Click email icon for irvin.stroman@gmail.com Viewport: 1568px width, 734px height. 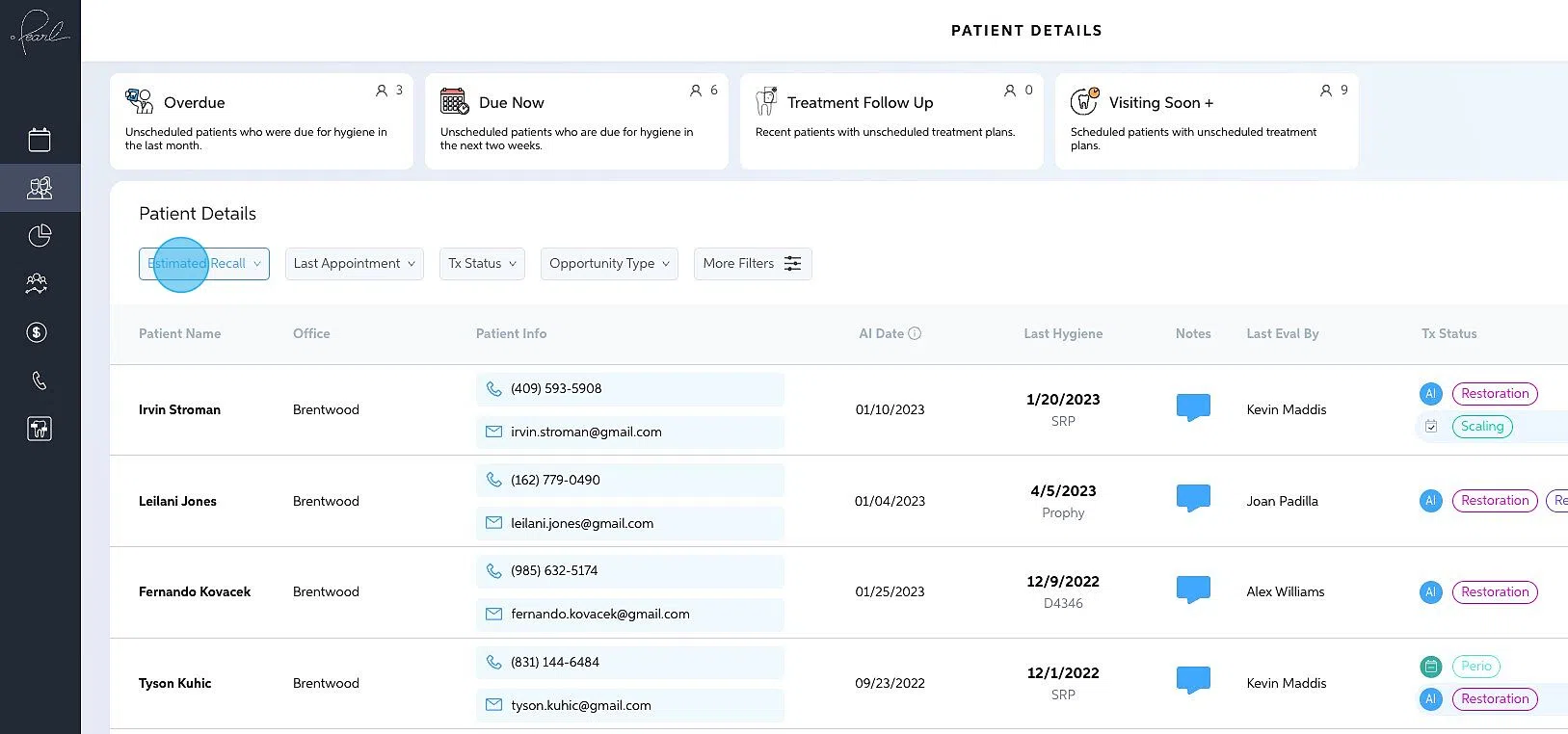(x=493, y=433)
